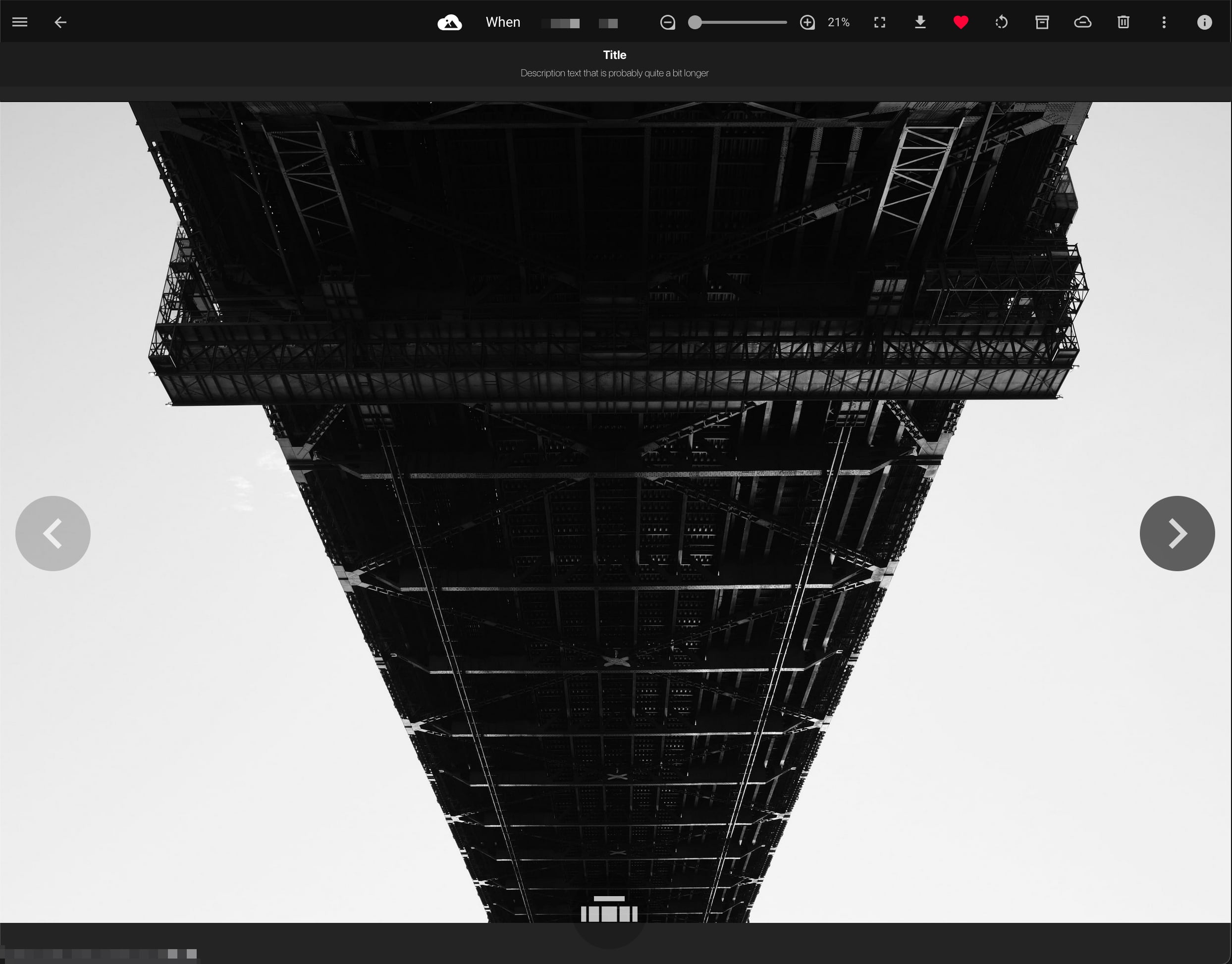Archive the current photo
Image resolution: width=1232 pixels, height=964 pixels.
(1042, 23)
